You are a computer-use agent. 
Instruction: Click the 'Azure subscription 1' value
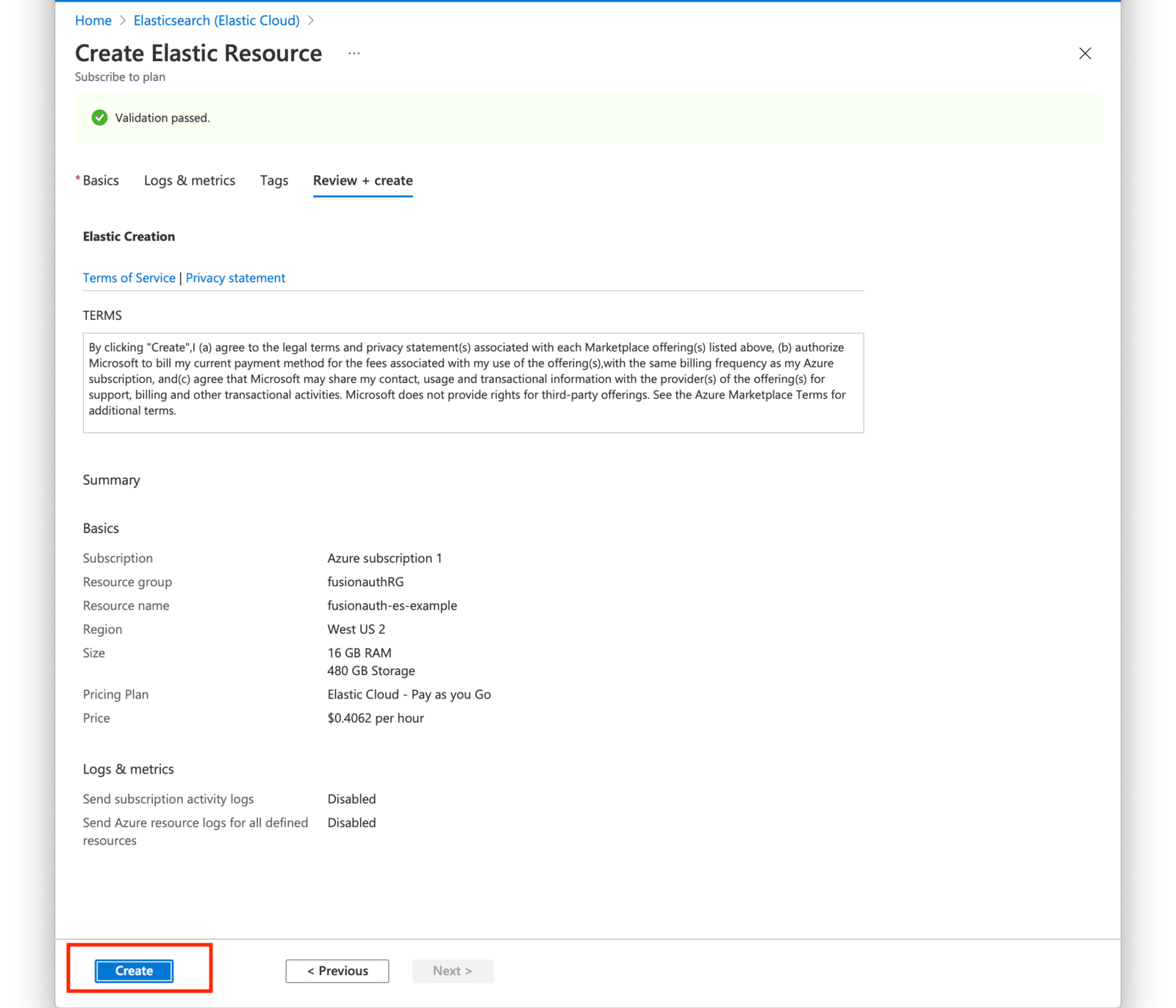pos(385,558)
